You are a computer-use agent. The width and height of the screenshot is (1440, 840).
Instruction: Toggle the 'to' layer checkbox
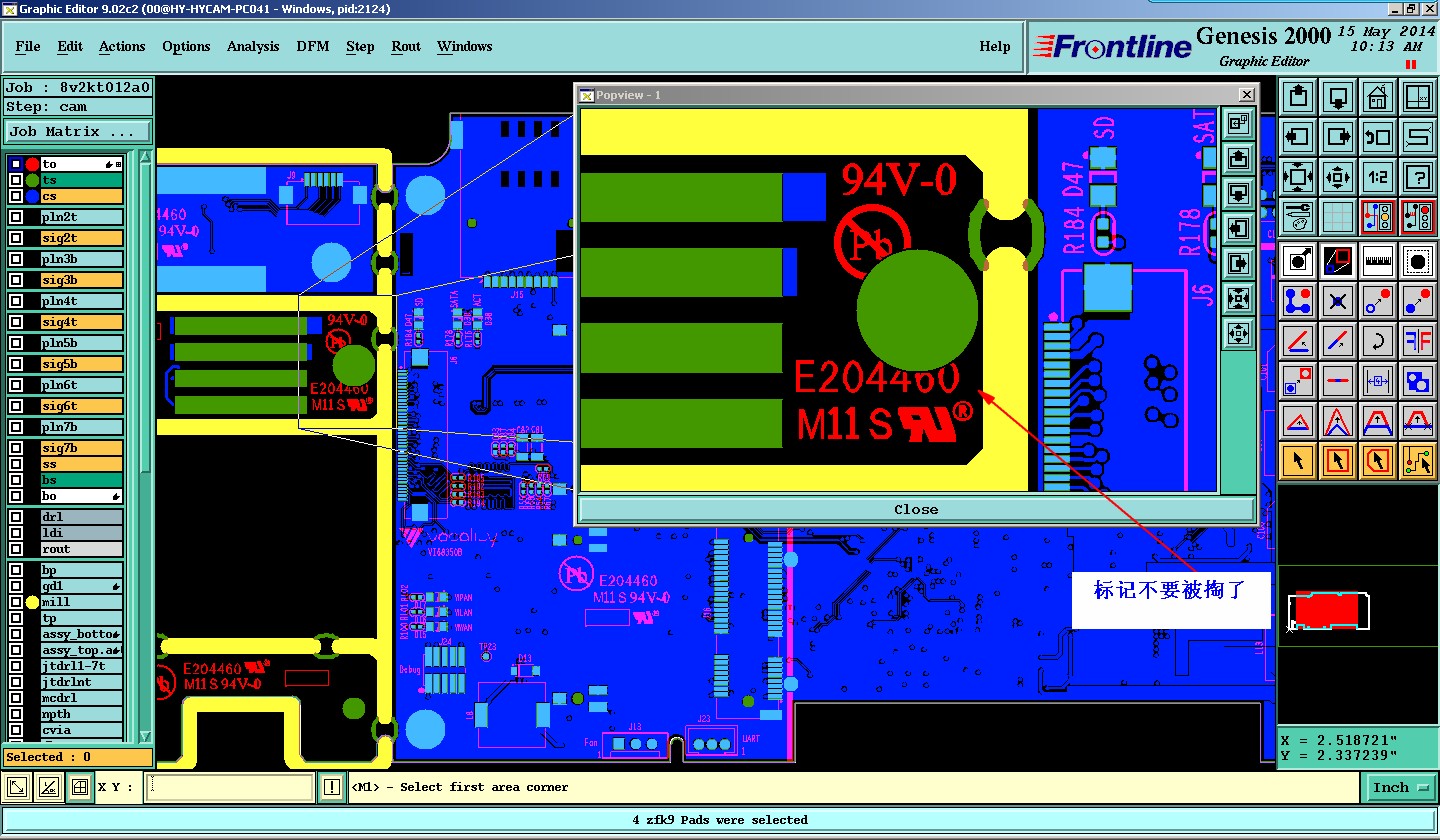16,164
